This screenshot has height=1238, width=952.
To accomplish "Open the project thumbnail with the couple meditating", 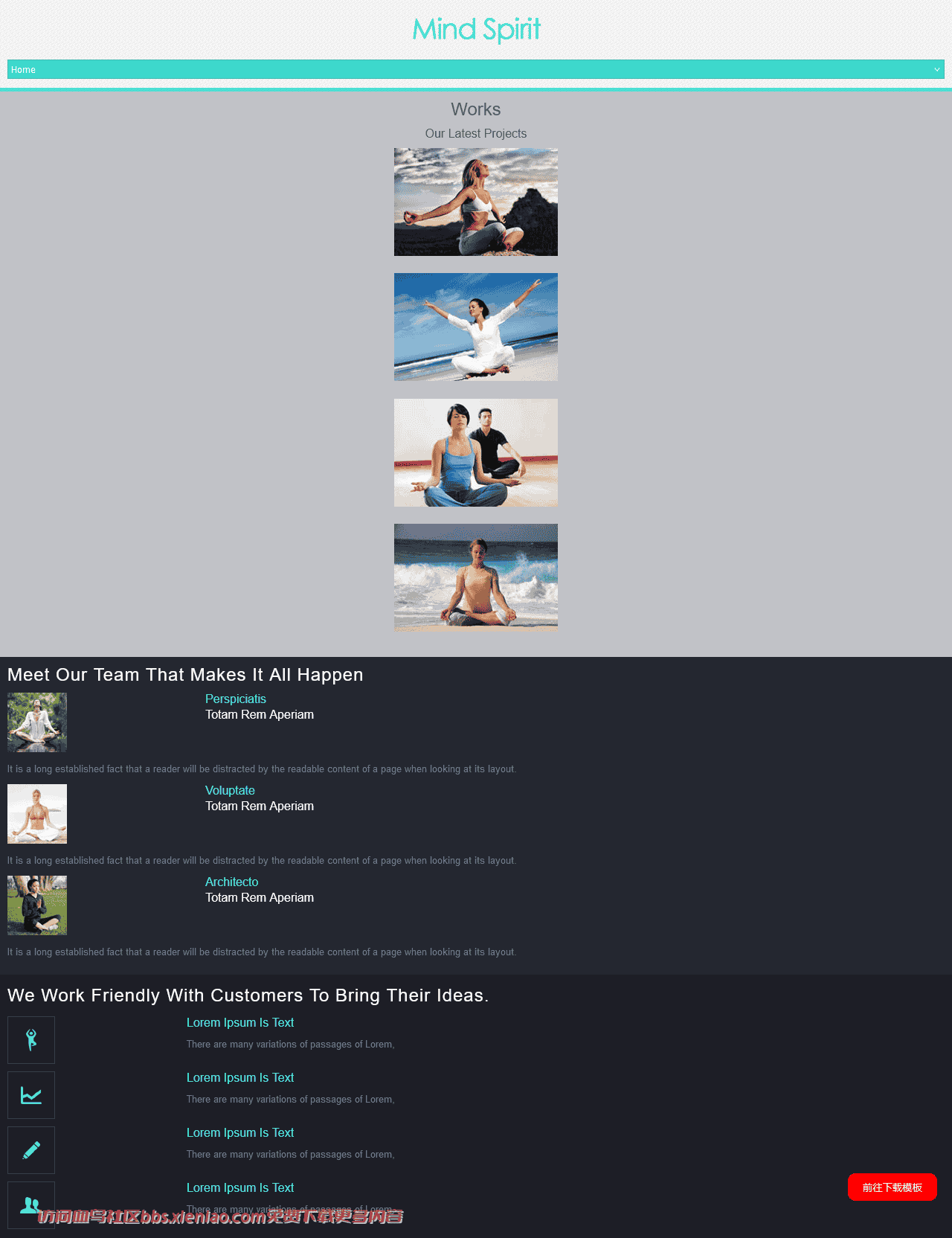I will [x=476, y=452].
